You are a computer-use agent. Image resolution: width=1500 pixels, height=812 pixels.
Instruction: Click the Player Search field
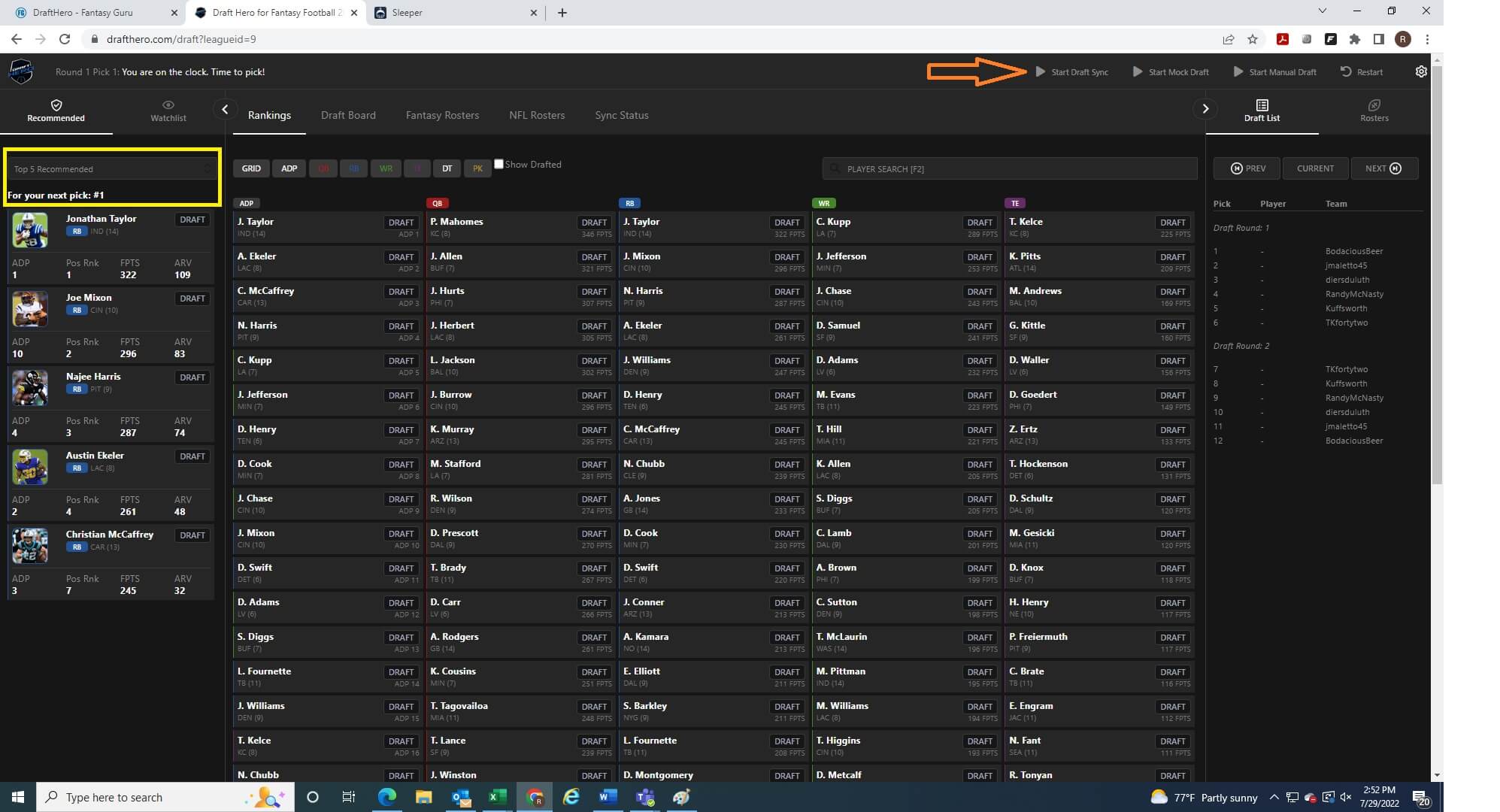click(1010, 168)
